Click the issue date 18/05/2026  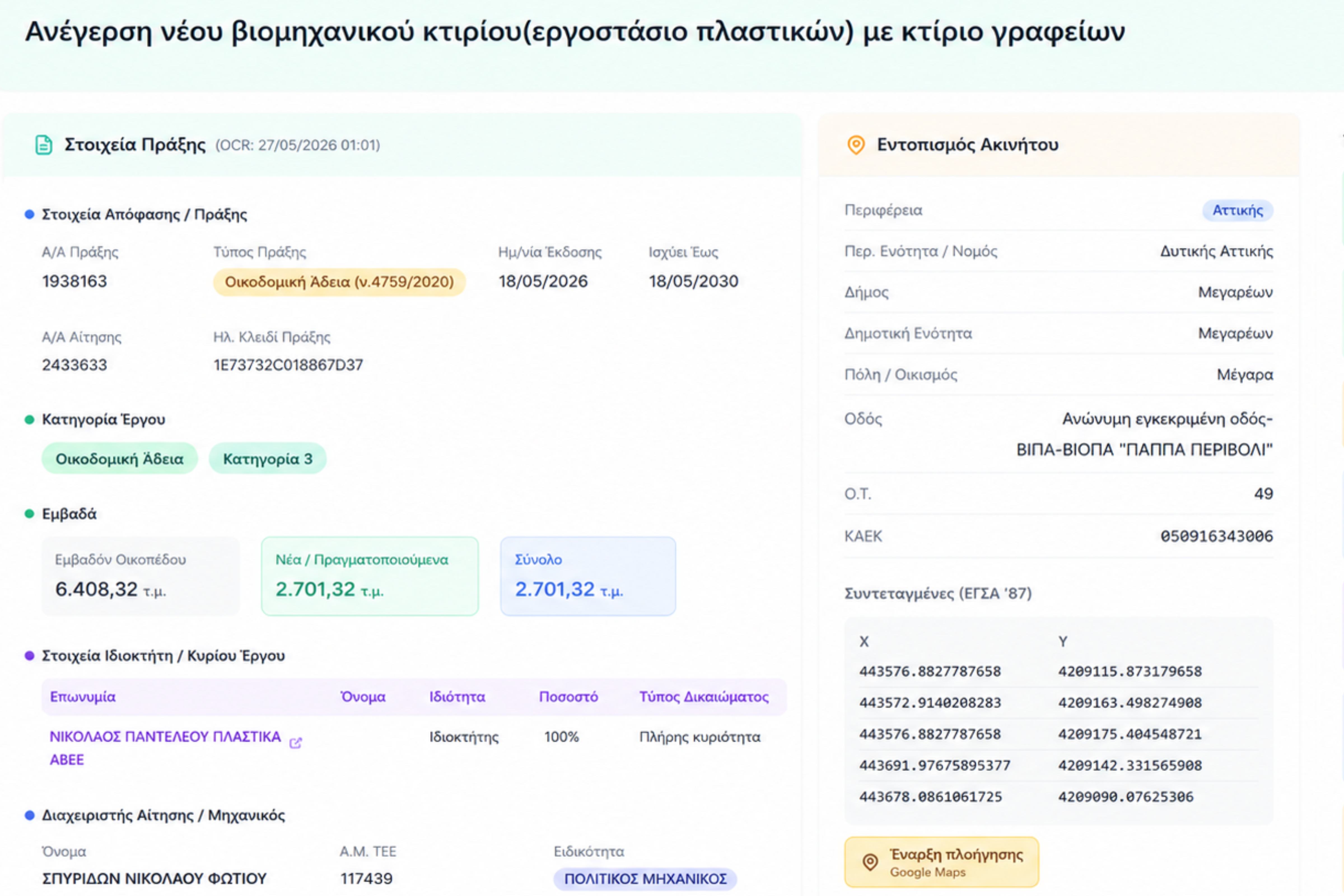[543, 282]
